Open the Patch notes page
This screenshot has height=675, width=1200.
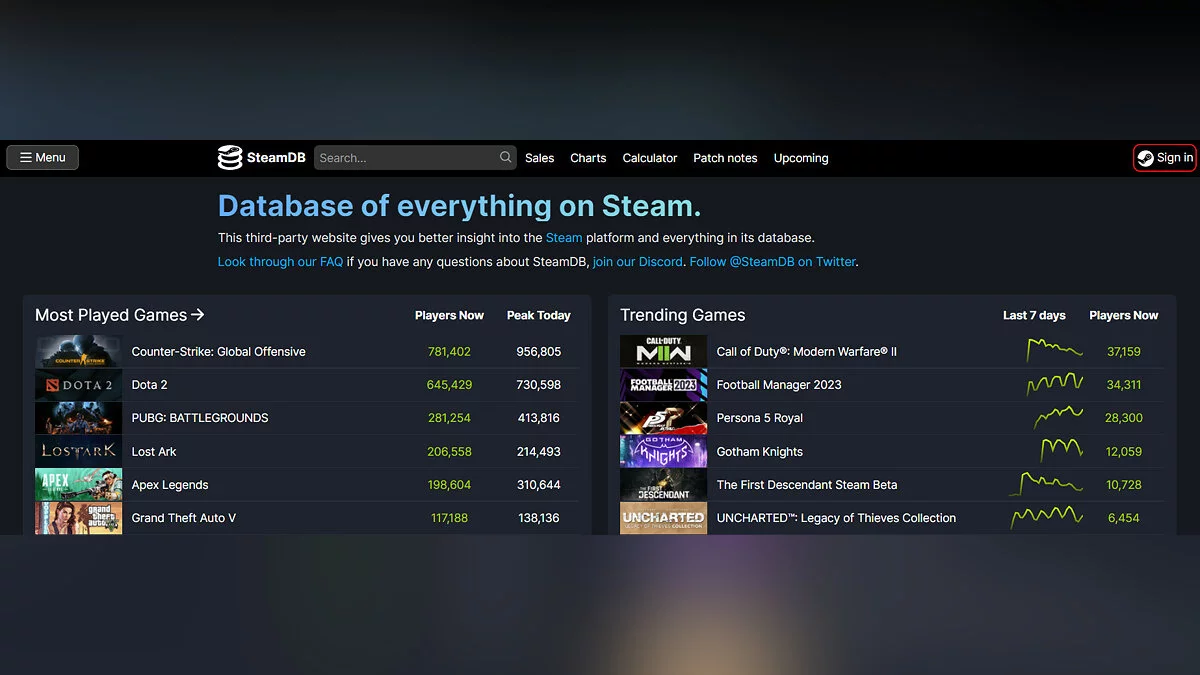click(725, 158)
